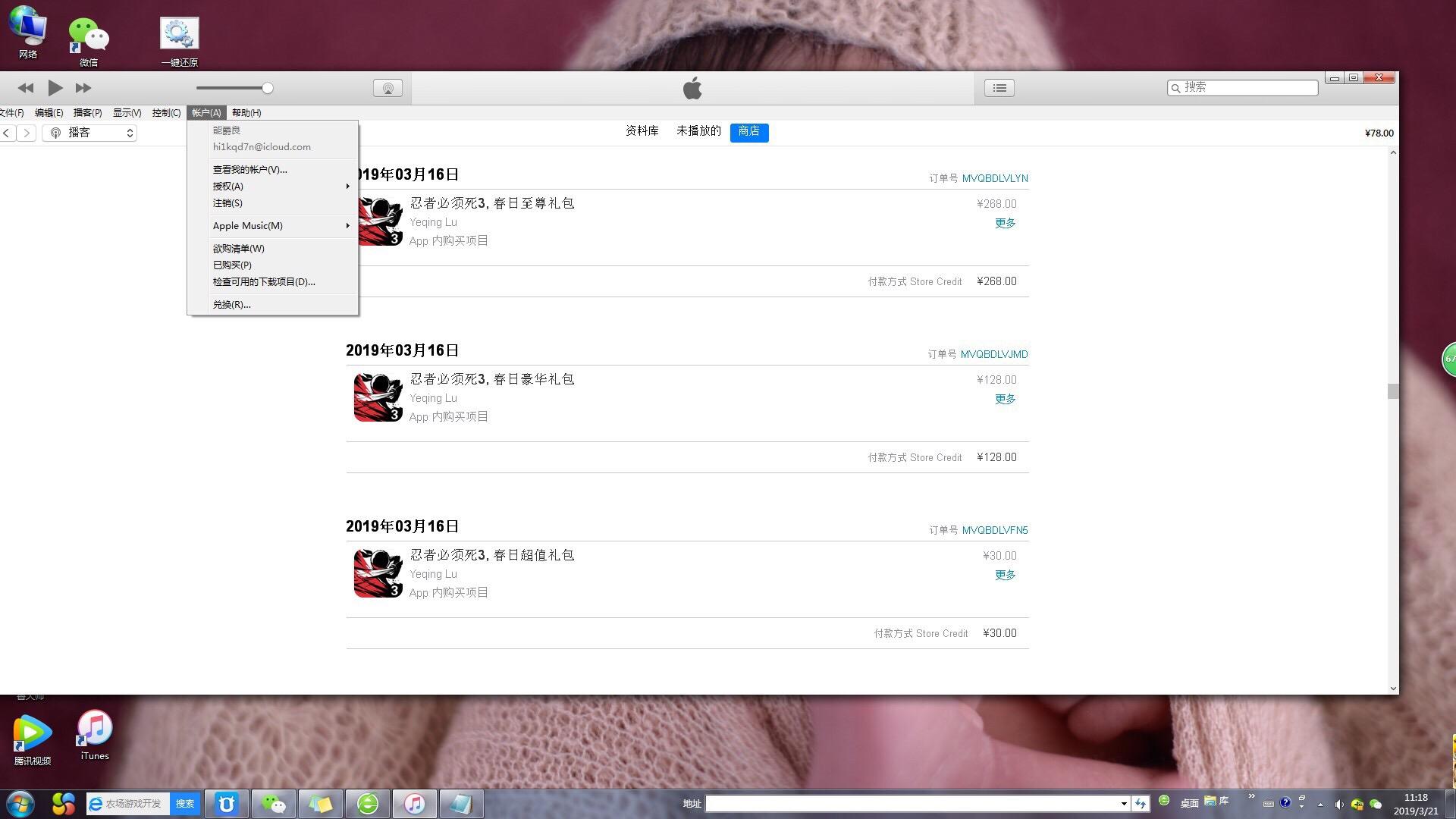This screenshot has width=1456, height=819.
Task: Click the play button in iTunes
Action: (55, 88)
